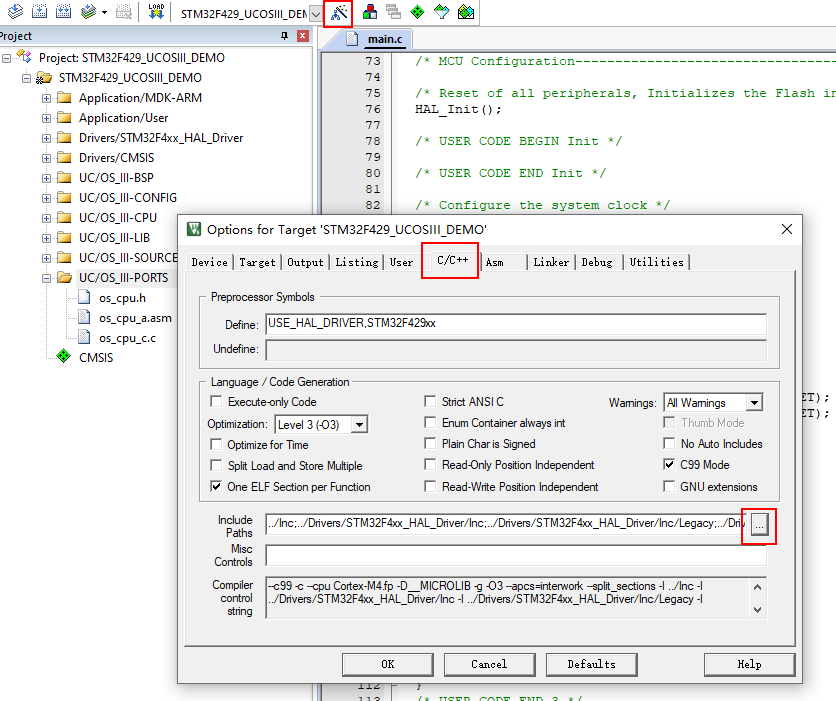Viewport: 836px width, 701px height.
Task: Click the Translate toolbar icon
Action: 15,11
